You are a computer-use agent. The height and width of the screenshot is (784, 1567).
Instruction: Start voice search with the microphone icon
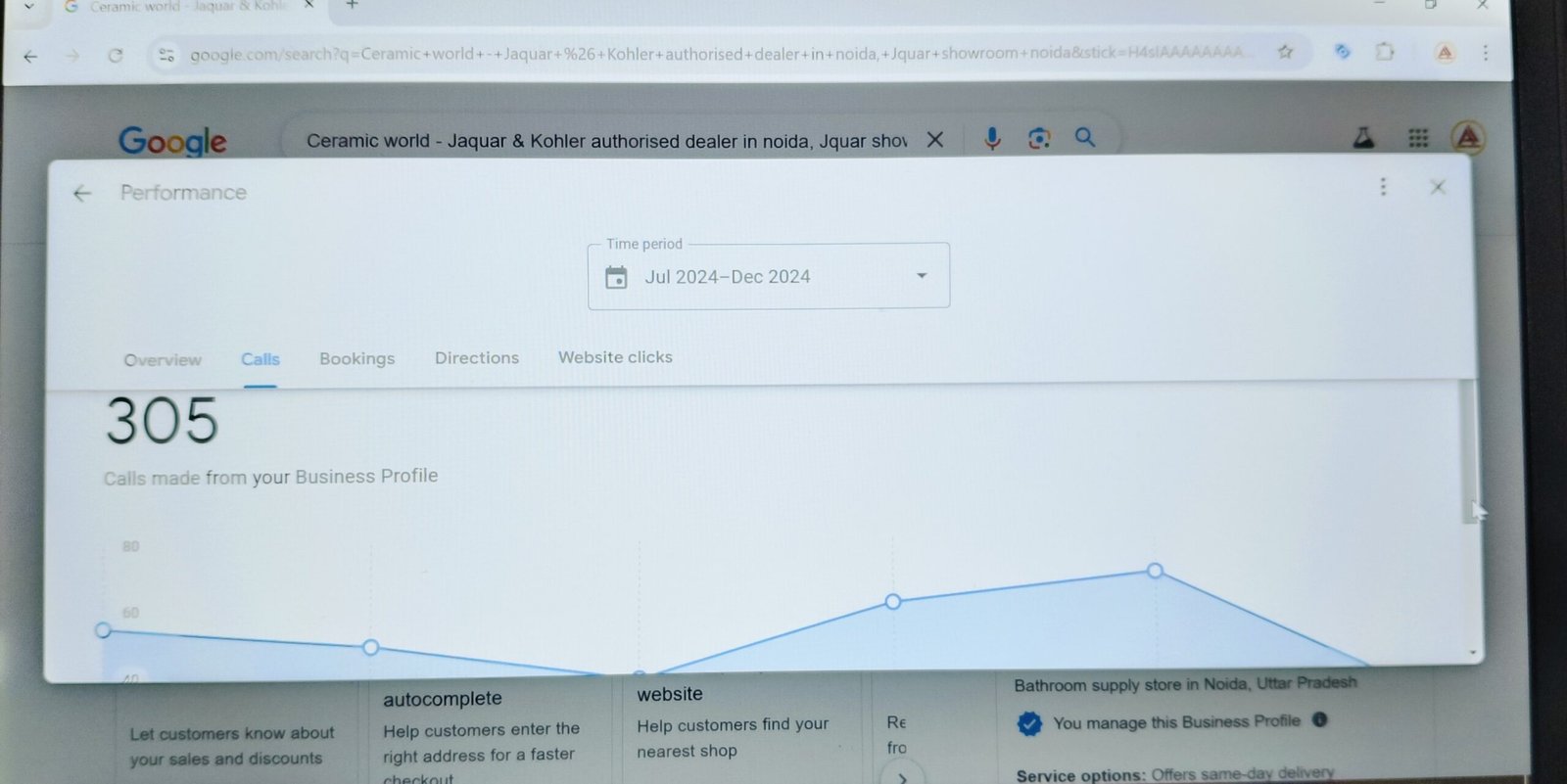coord(992,139)
